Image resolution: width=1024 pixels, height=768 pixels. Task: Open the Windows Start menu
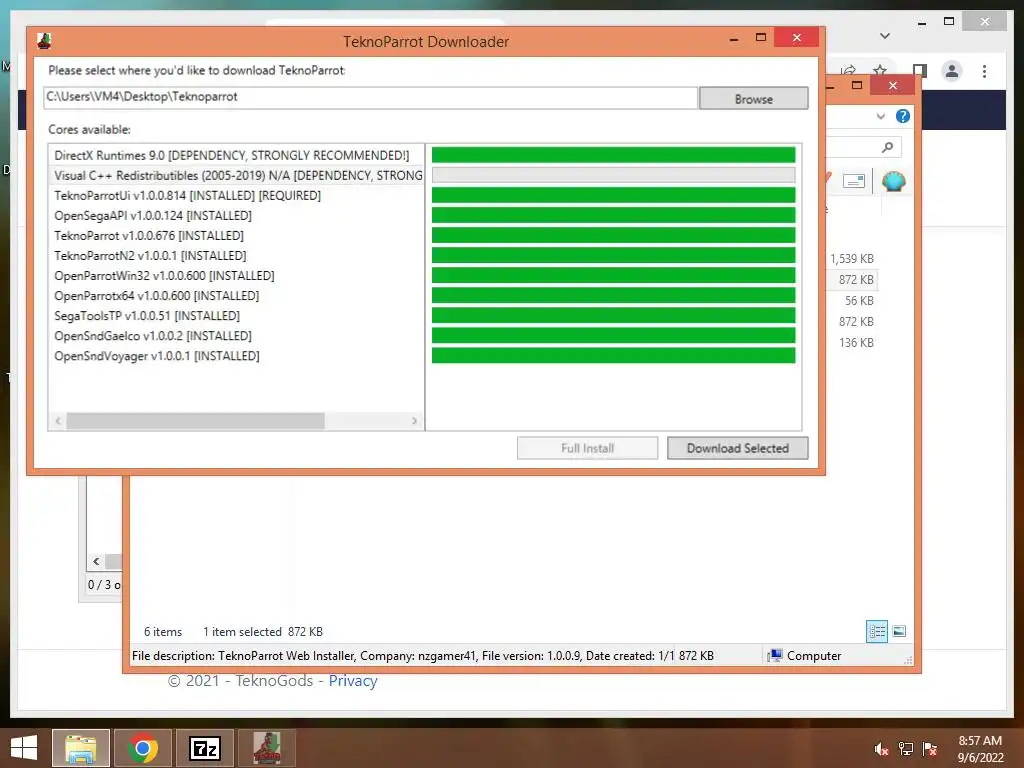(x=24, y=748)
